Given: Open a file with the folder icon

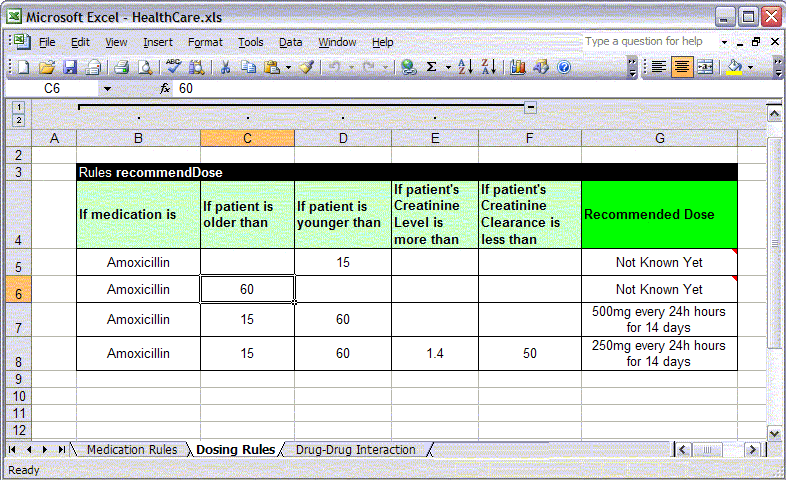Looking at the screenshot, I should click(47, 67).
